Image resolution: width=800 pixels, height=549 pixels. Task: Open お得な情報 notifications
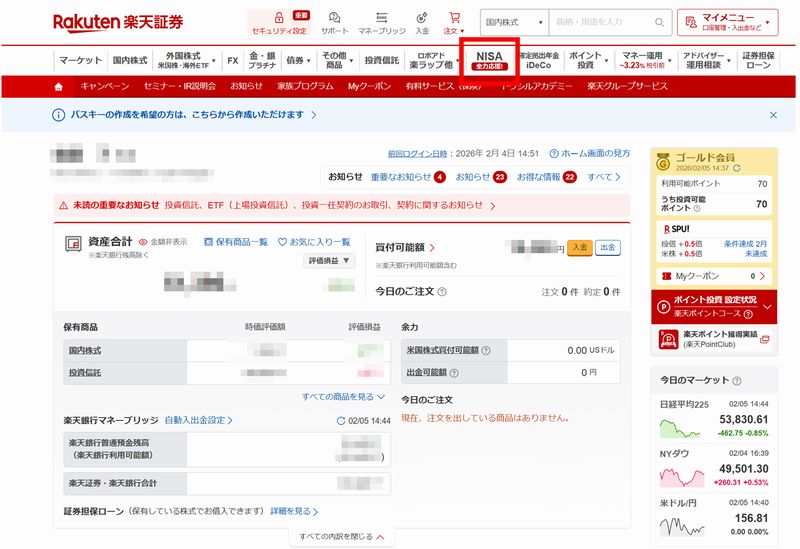click(x=546, y=177)
